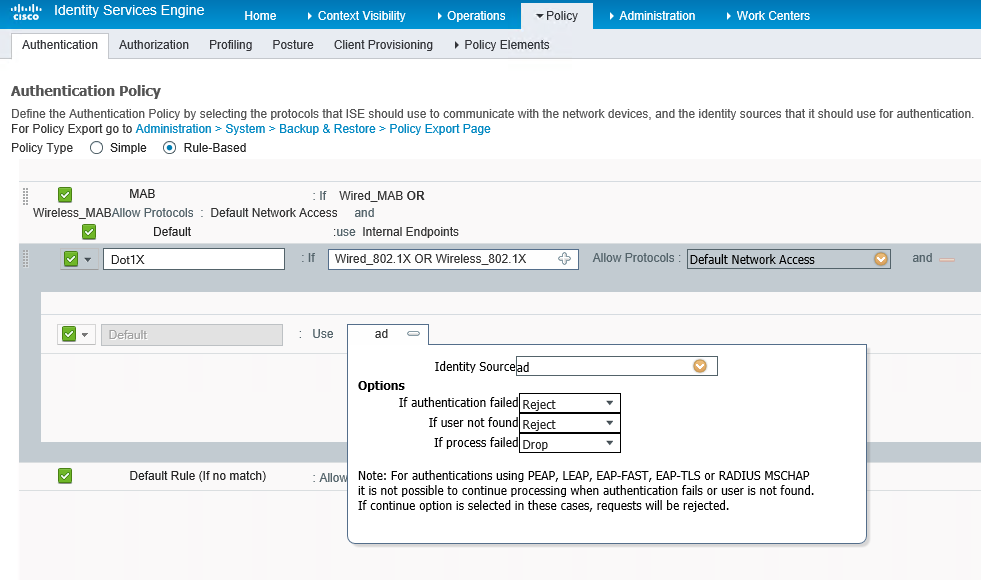Switch to the Authorization tab
The width and height of the screenshot is (981, 580).
click(154, 45)
